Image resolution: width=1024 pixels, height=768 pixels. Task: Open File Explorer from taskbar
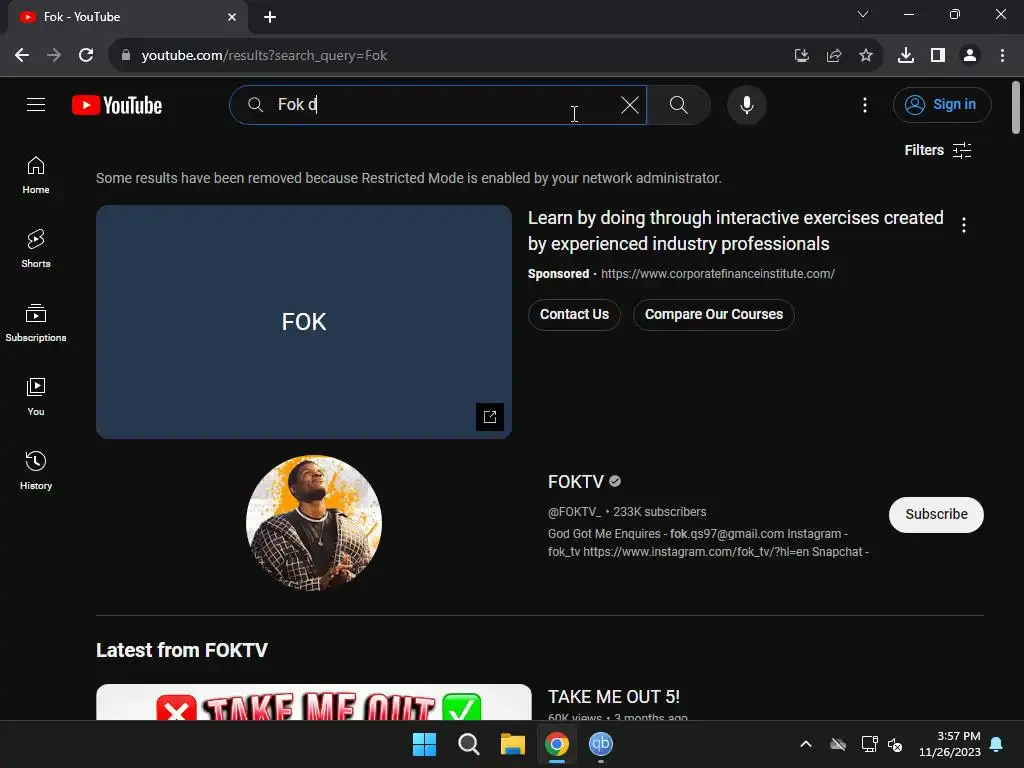pos(513,744)
